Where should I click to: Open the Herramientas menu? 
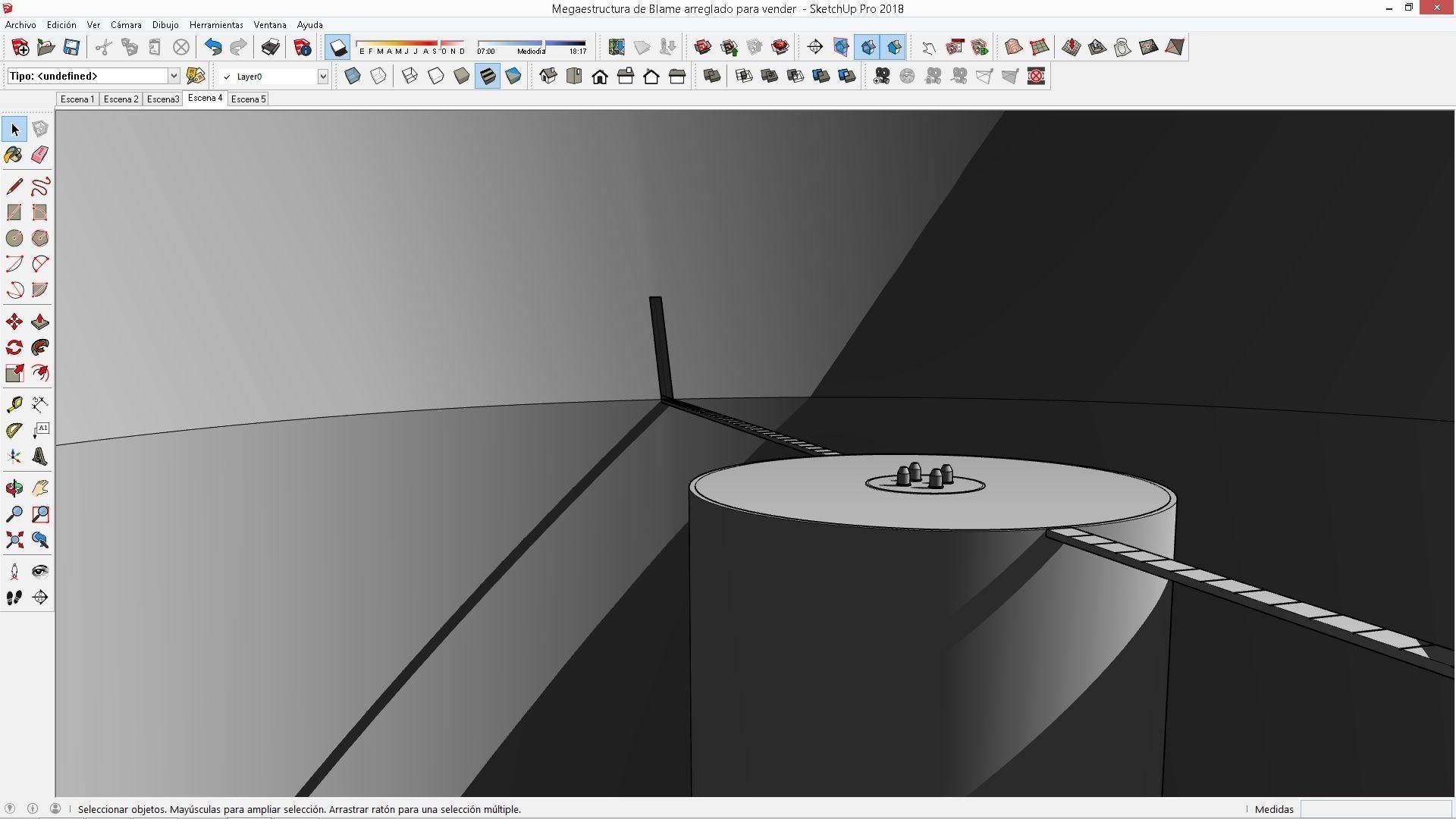(216, 25)
